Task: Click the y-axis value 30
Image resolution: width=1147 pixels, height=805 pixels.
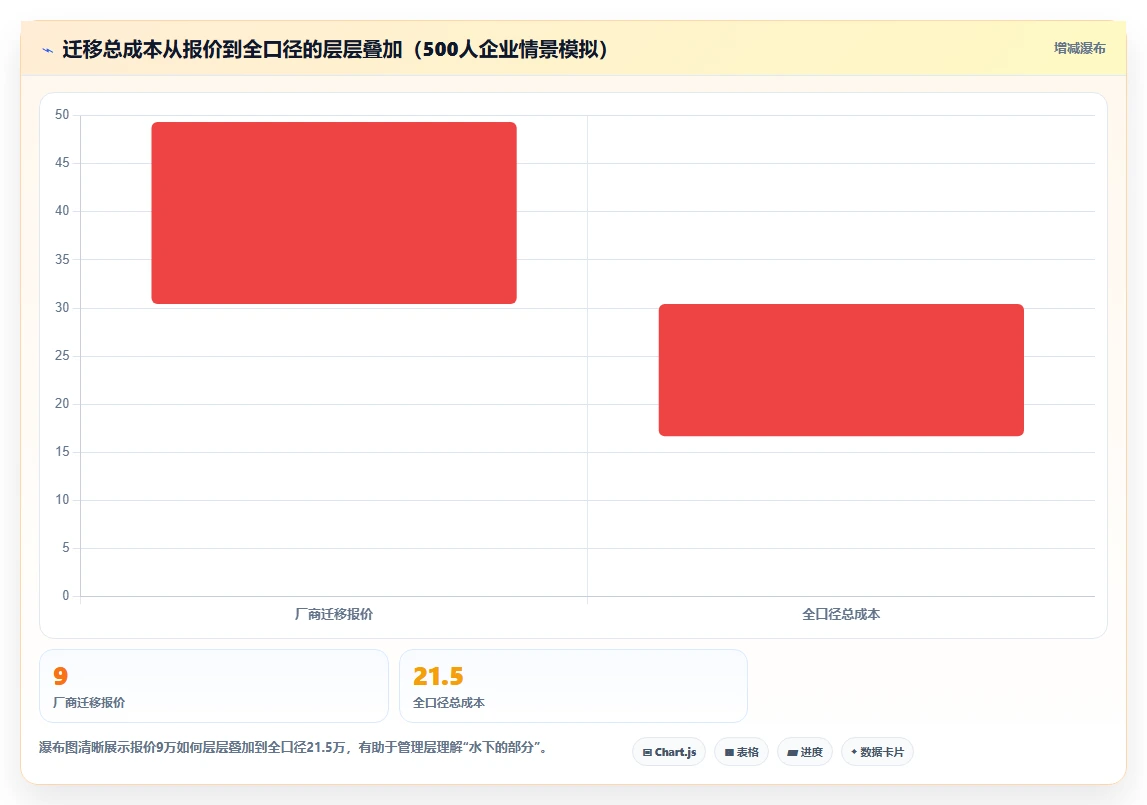Action: pyautogui.click(x=62, y=307)
